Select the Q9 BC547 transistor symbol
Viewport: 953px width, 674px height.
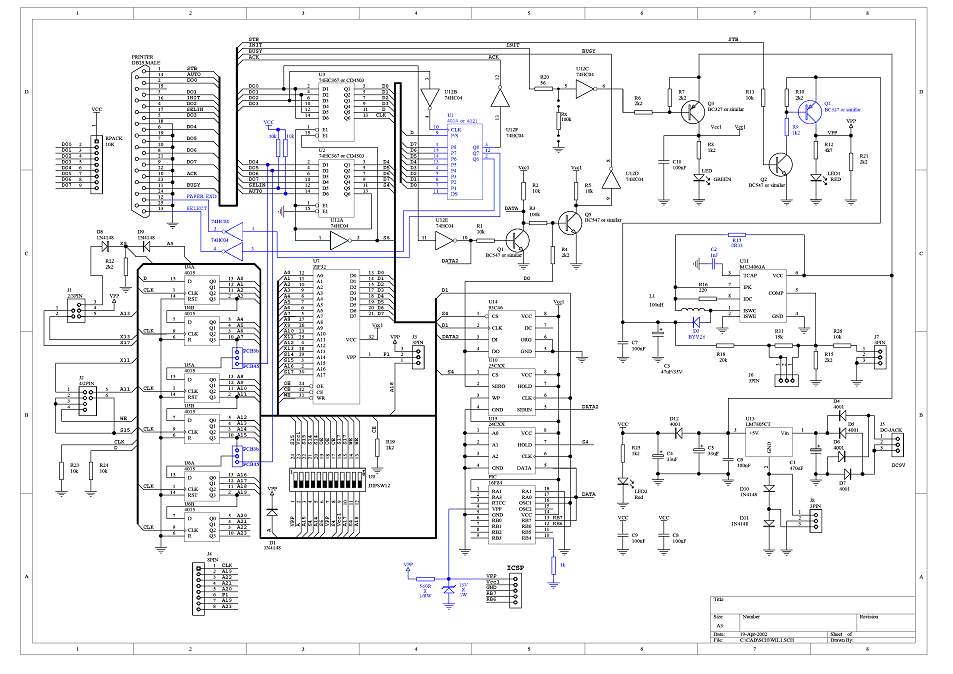click(x=570, y=222)
